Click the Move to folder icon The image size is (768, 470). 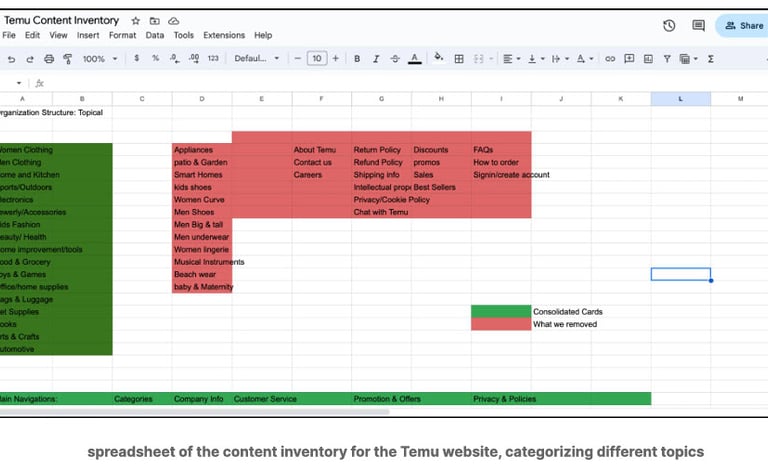point(154,21)
